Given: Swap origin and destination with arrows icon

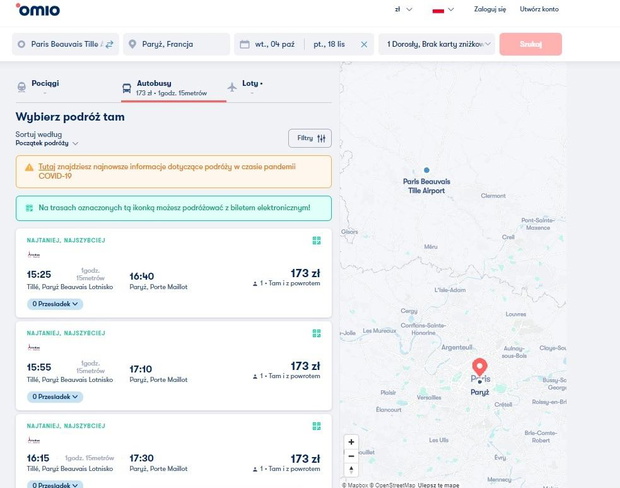Looking at the screenshot, I should [x=109, y=44].
